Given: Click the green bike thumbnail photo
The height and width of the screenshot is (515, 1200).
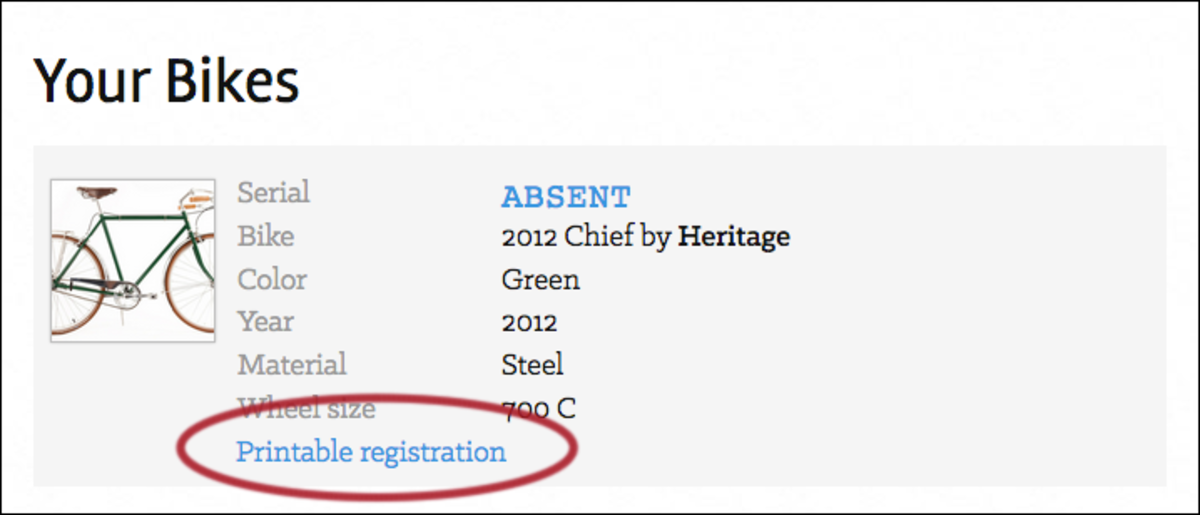Looking at the screenshot, I should [133, 261].
